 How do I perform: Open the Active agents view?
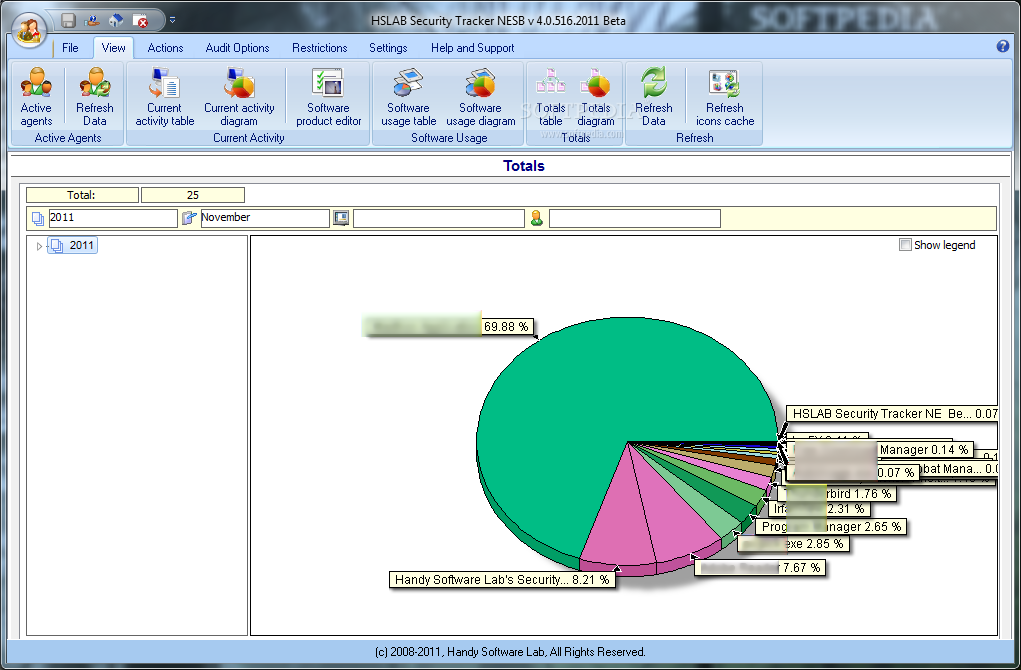pos(36,97)
